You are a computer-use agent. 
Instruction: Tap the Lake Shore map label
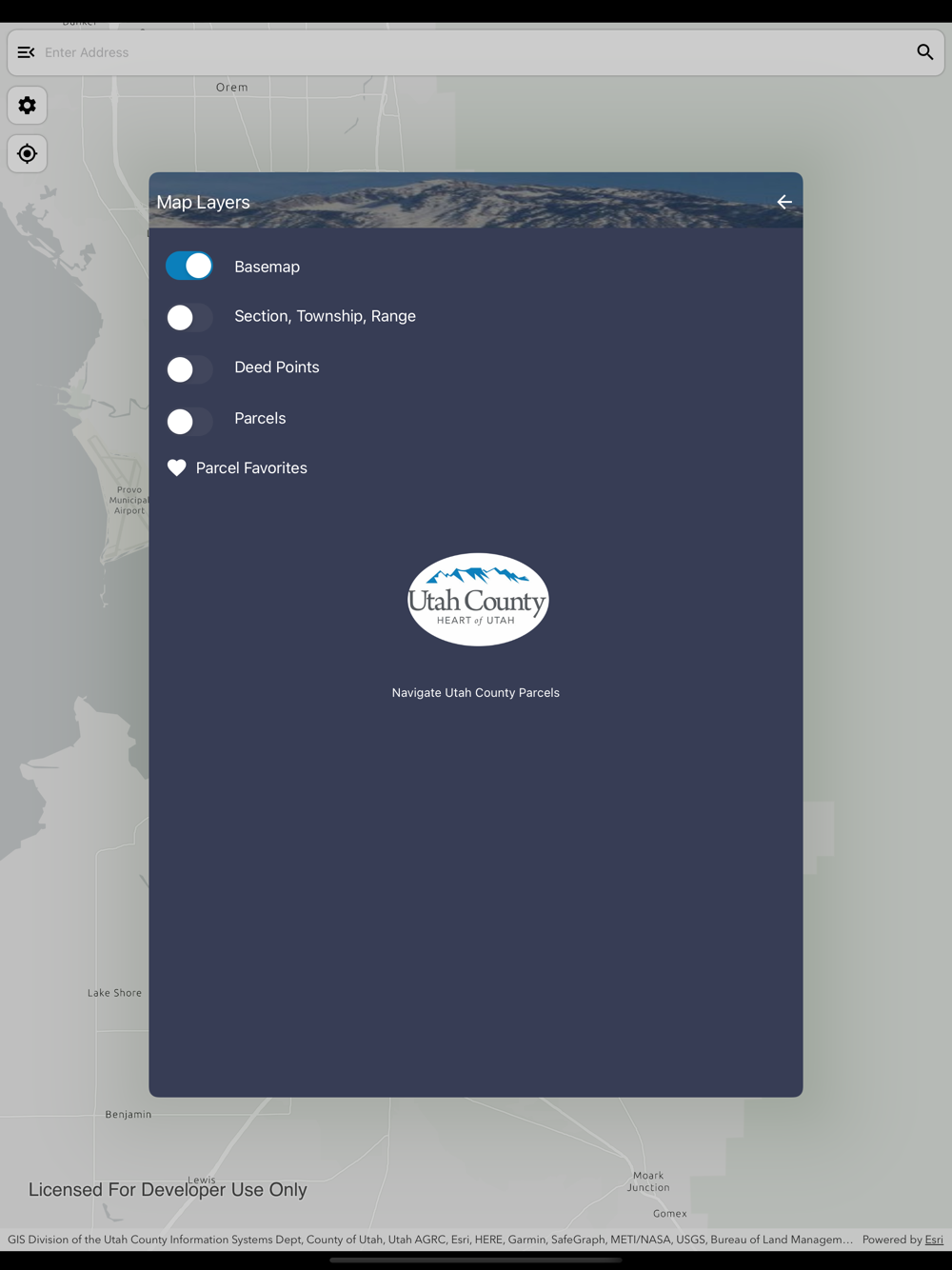tap(114, 992)
